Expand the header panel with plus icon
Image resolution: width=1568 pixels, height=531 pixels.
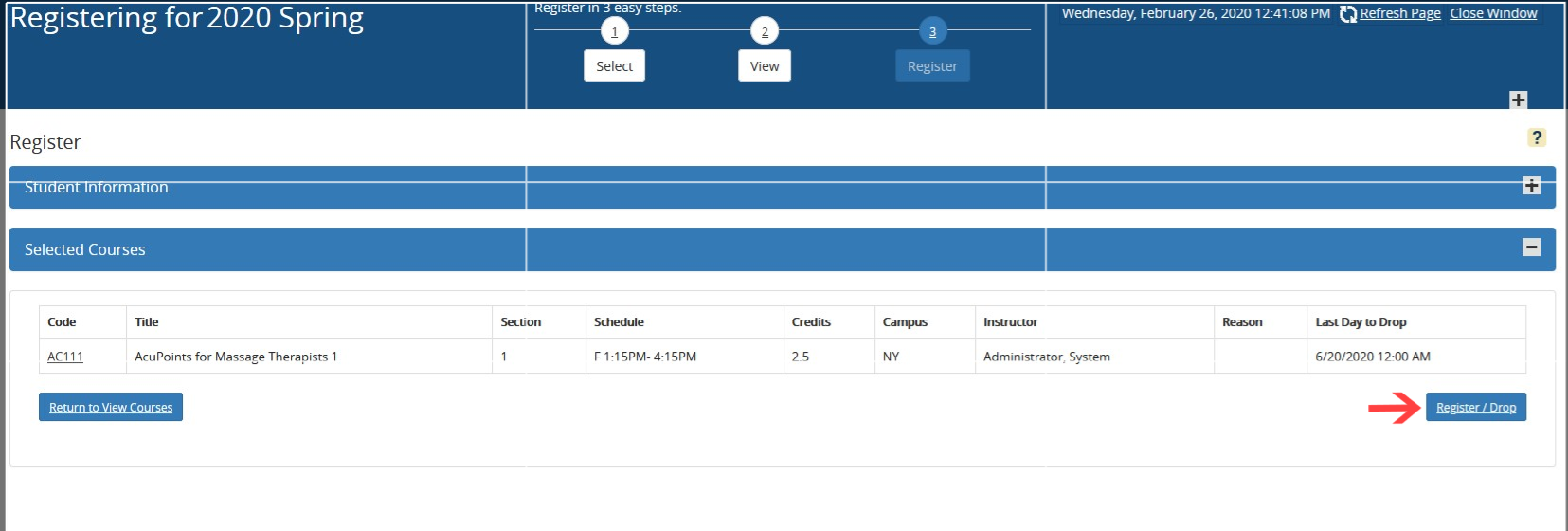pyautogui.click(x=1518, y=100)
